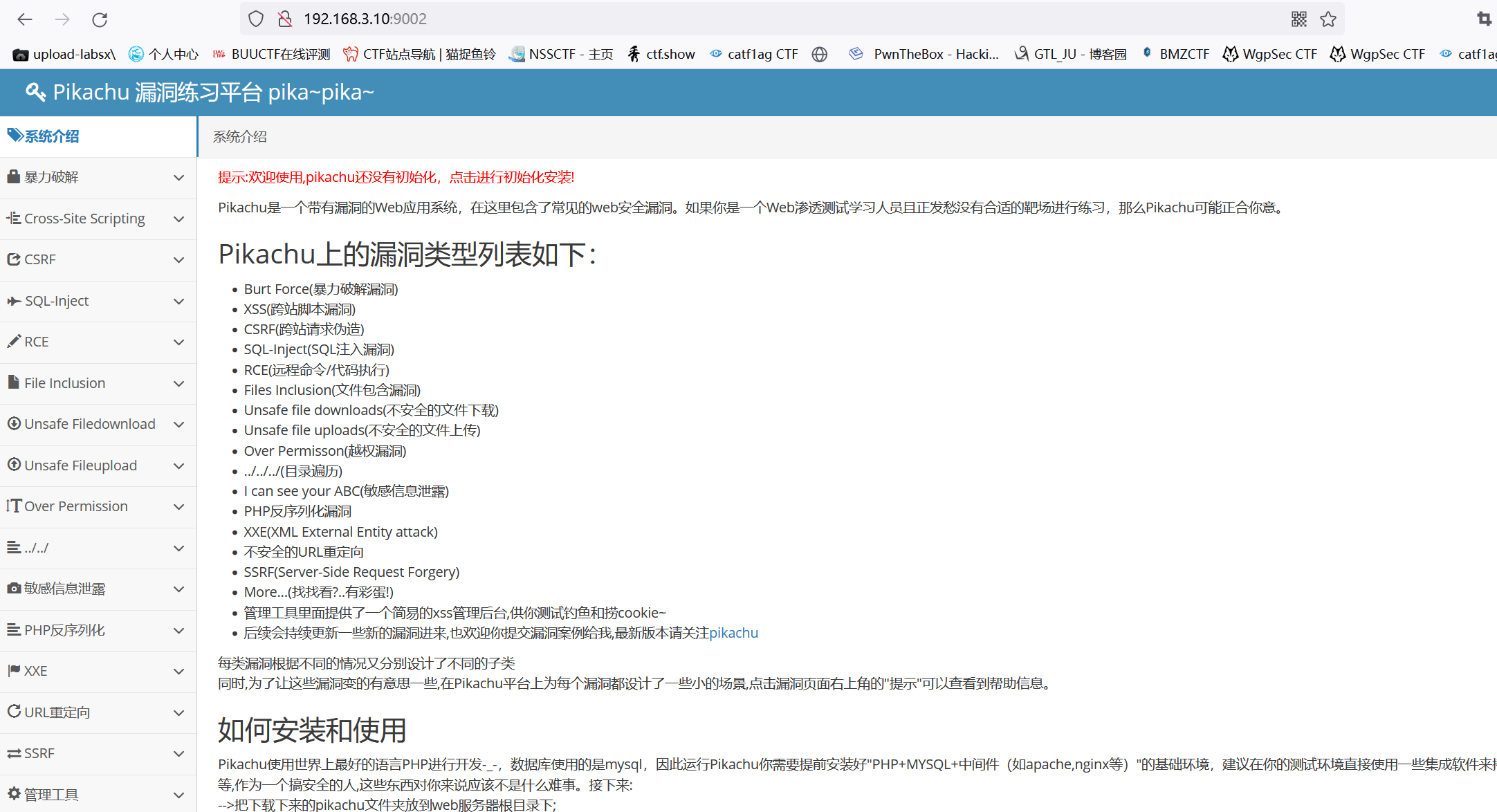
Task: Open the ctf.show bookmark
Action: point(661,54)
